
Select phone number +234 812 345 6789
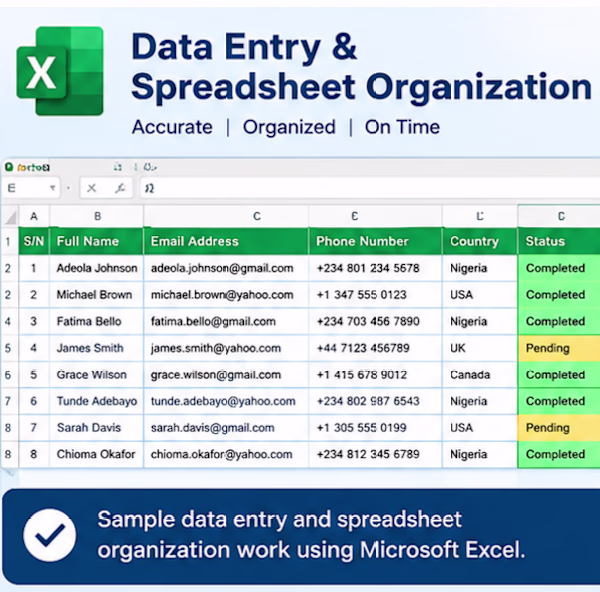pyautogui.click(x=368, y=454)
